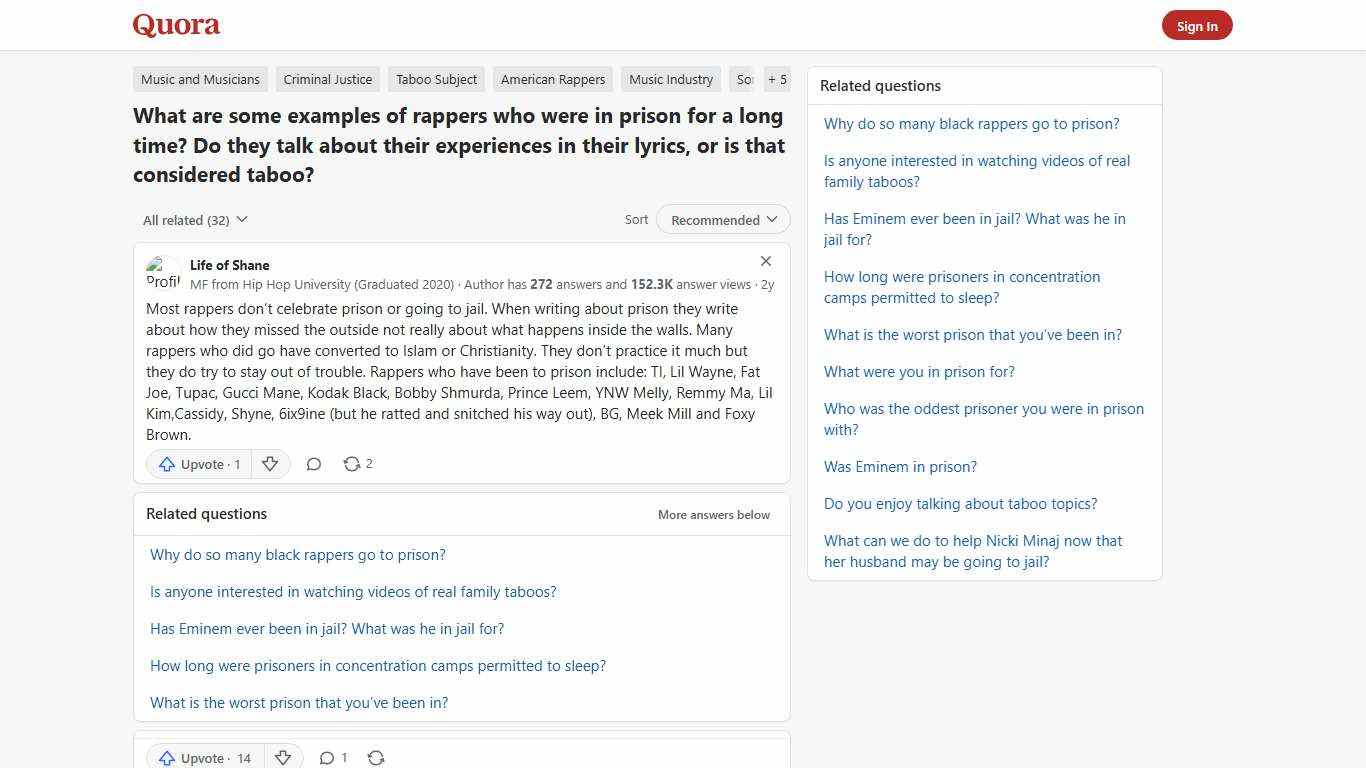The width and height of the screenshot is (1366, 768).
Task: Click the Quora logo
Action: click(176, 25)
